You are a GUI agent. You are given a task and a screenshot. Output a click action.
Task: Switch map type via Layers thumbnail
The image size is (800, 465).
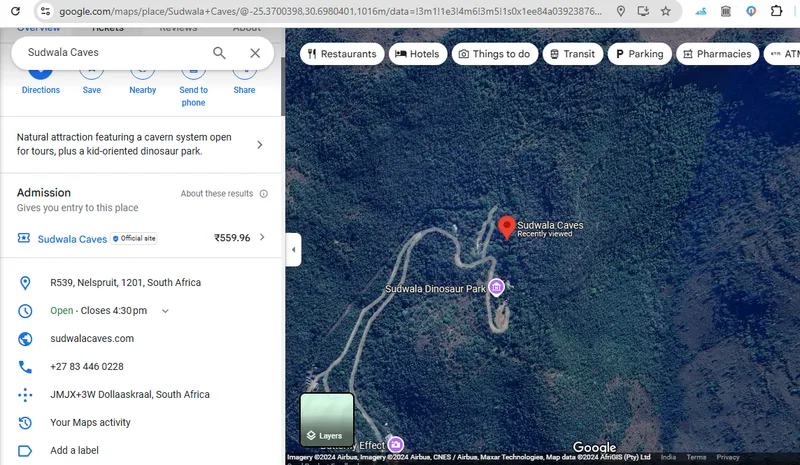coord(327,420)
